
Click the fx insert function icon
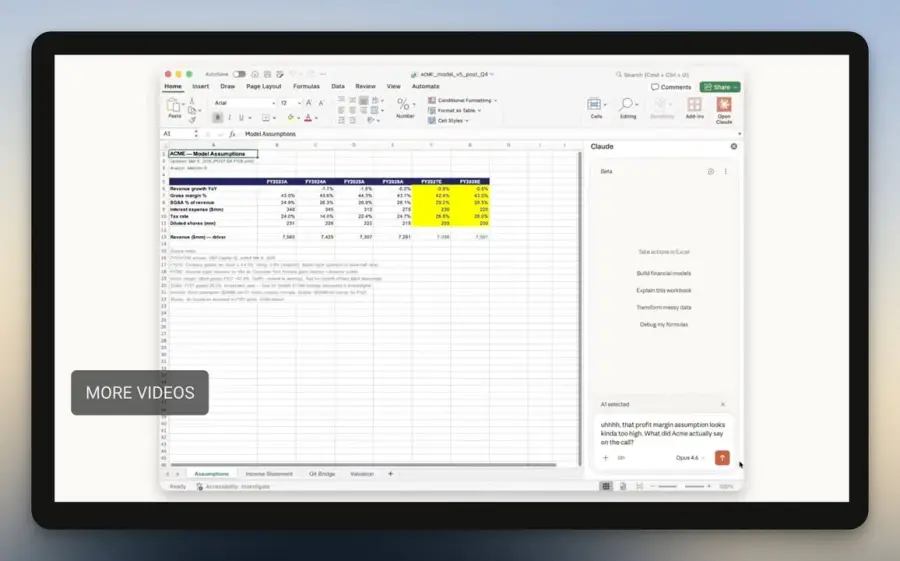click(232, 134)
